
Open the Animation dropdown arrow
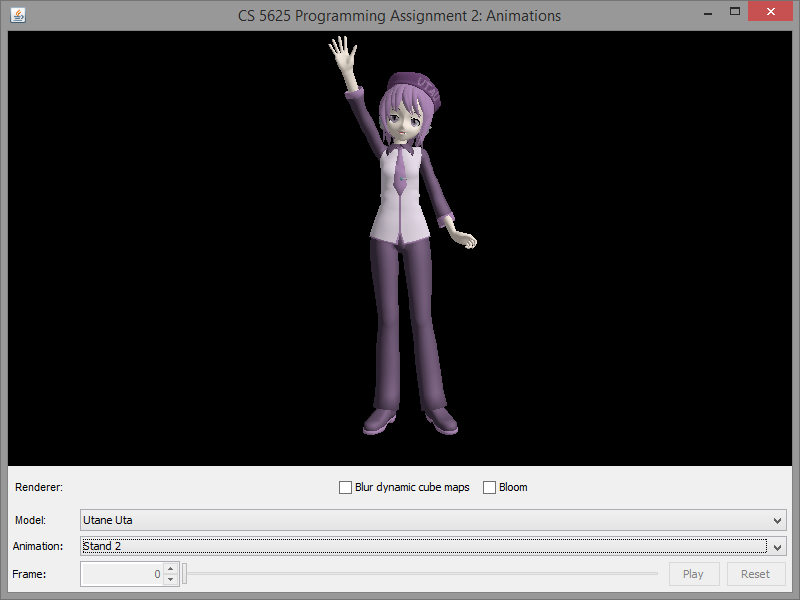pyautogui.click(x=777, y=547)
